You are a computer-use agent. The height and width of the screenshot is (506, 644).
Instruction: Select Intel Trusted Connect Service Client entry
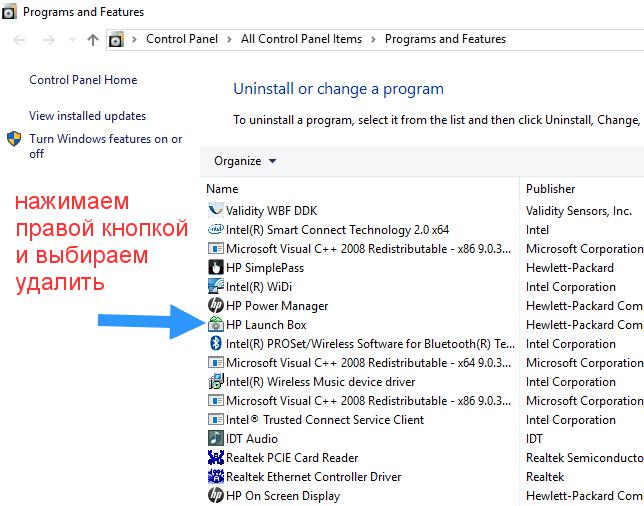click(325, 419)
